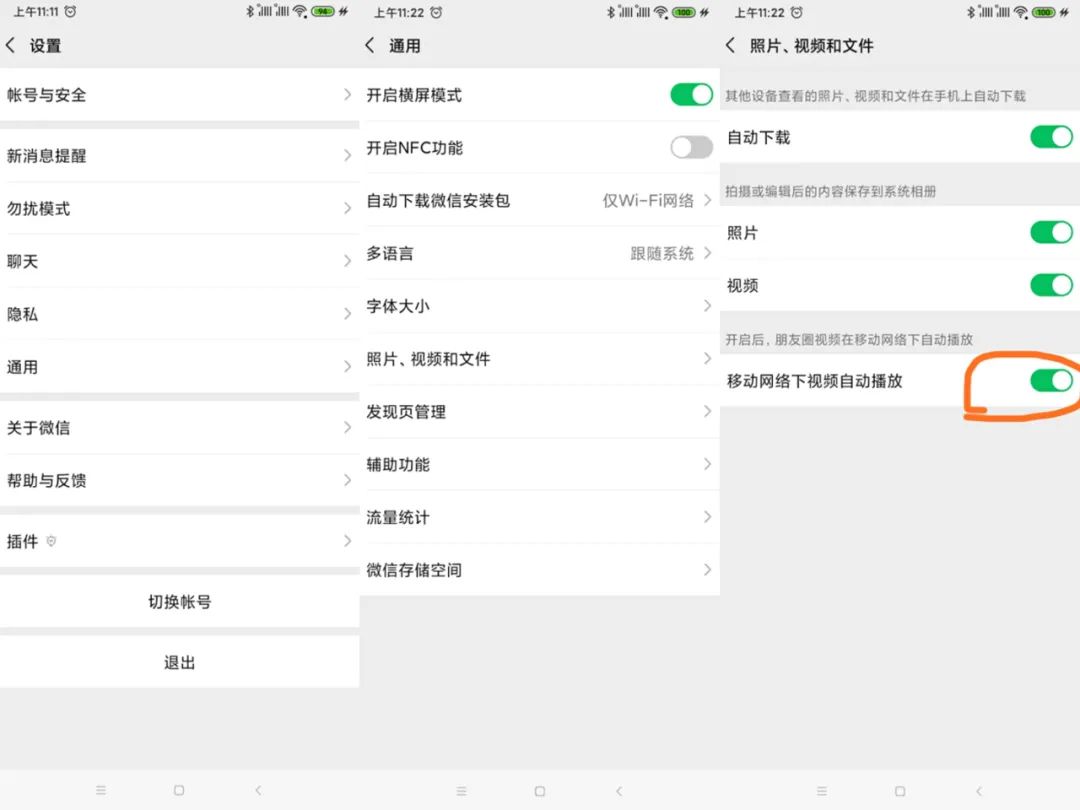Viewport: 1080px width, 810px height.
Task: Tap battery icon in 通用 screen status bar
Action: (683, 12)
